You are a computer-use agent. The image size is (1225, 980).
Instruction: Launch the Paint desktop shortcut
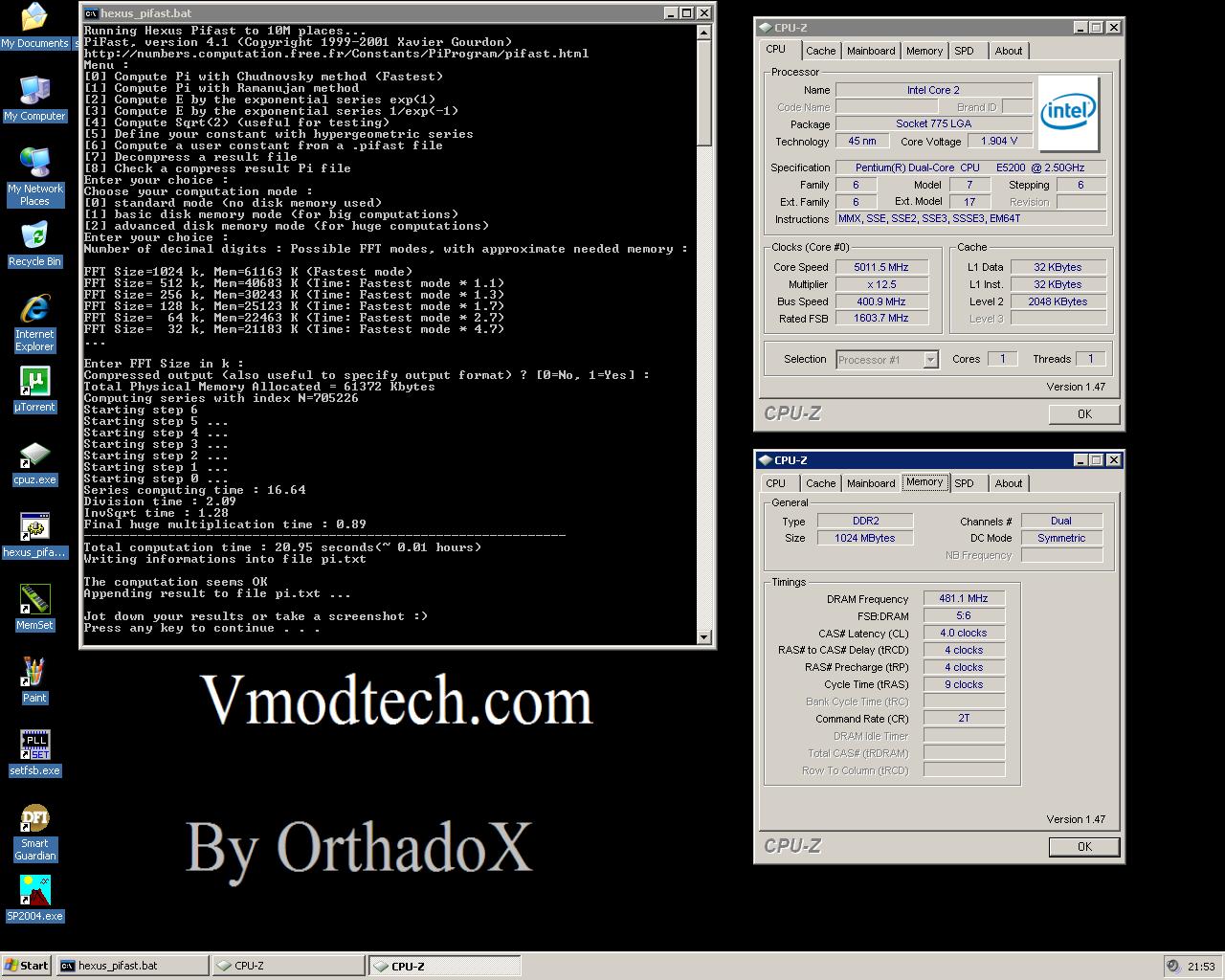coord(34,679)
